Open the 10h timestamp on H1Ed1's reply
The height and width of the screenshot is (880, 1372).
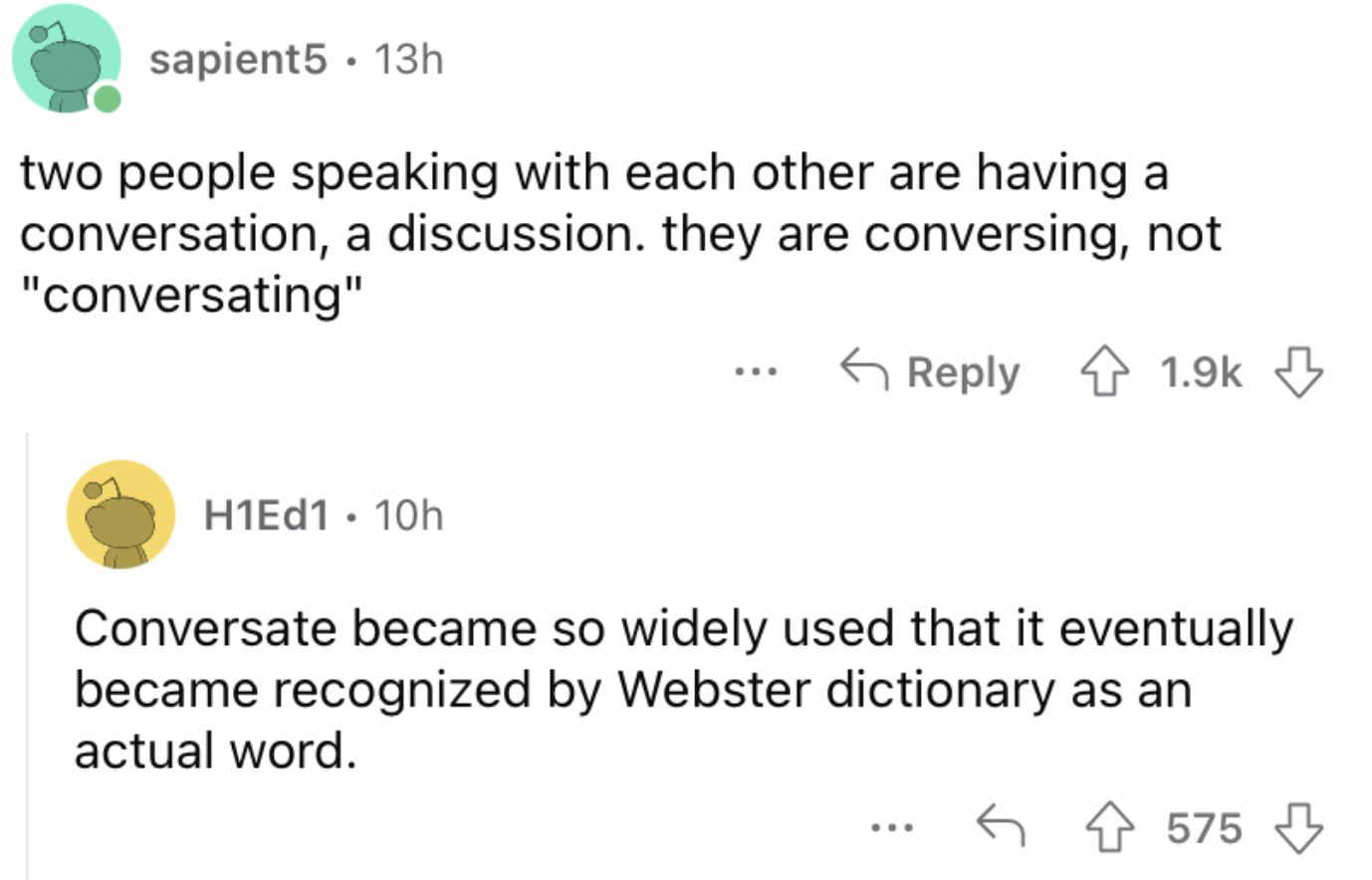(408, 516)
